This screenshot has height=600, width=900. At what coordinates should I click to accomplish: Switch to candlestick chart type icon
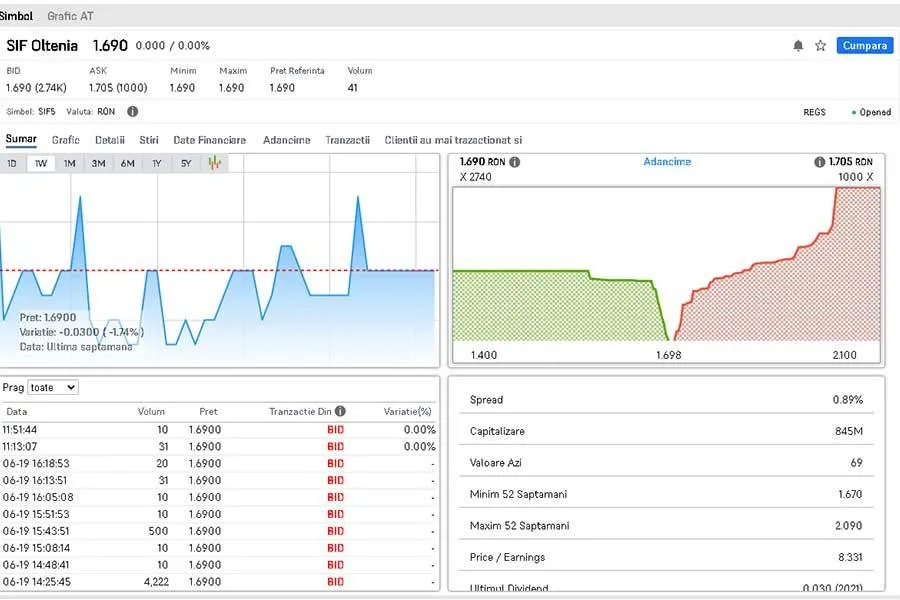(x=215, y=163)
